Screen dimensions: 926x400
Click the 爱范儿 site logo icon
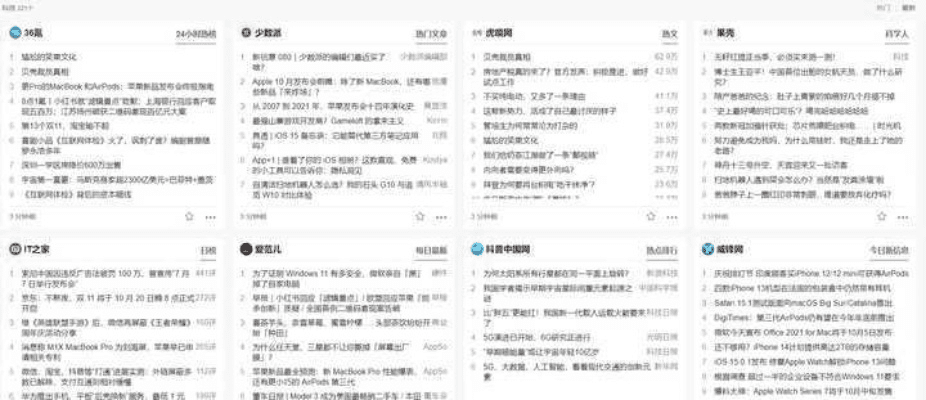point(246,249)
